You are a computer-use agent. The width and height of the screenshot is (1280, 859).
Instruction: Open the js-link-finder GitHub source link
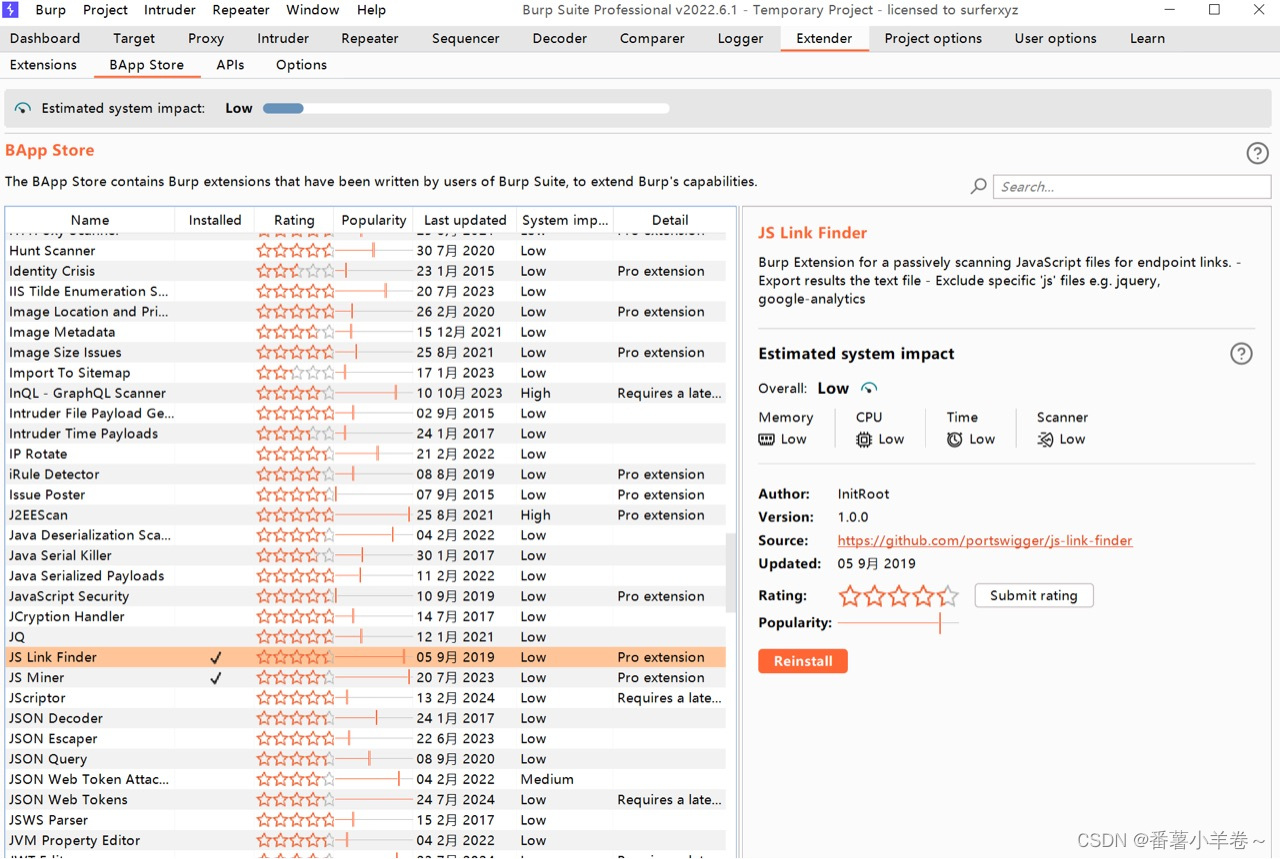tap(985, 541)
